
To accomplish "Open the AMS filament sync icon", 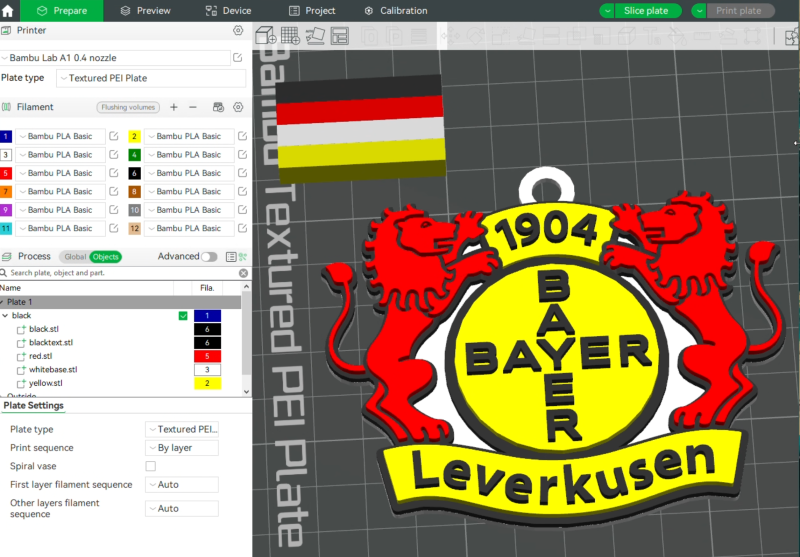I will click(218, 107).
